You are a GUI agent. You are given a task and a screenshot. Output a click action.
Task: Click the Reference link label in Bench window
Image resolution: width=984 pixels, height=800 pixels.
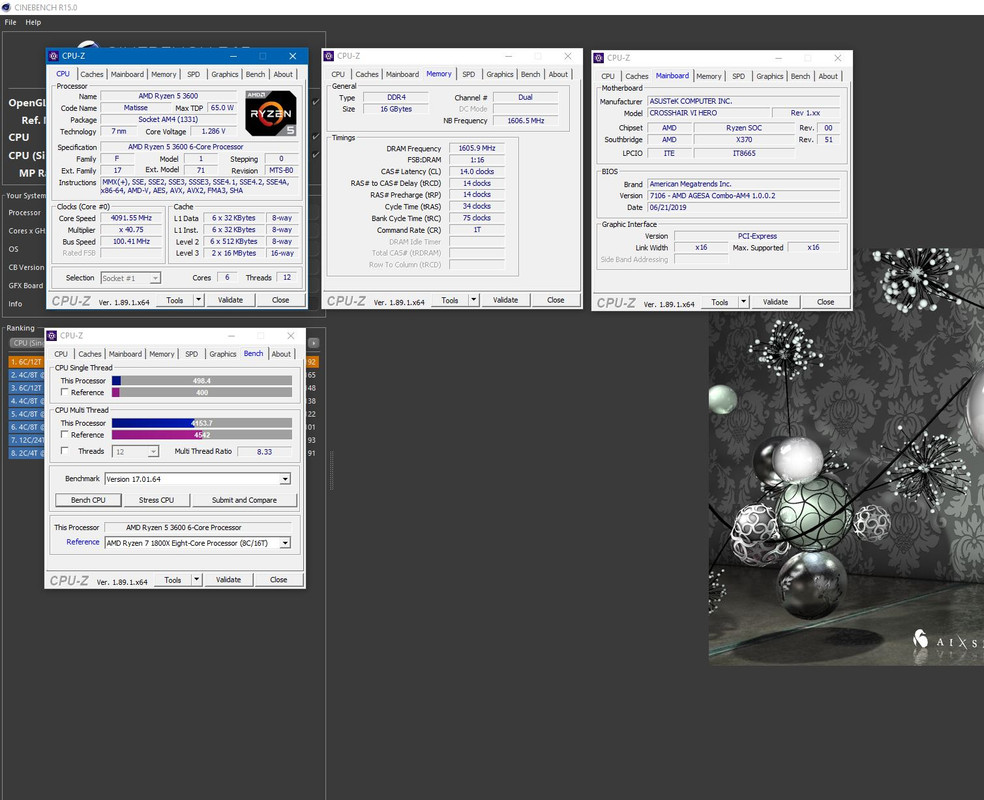[83, 542]
